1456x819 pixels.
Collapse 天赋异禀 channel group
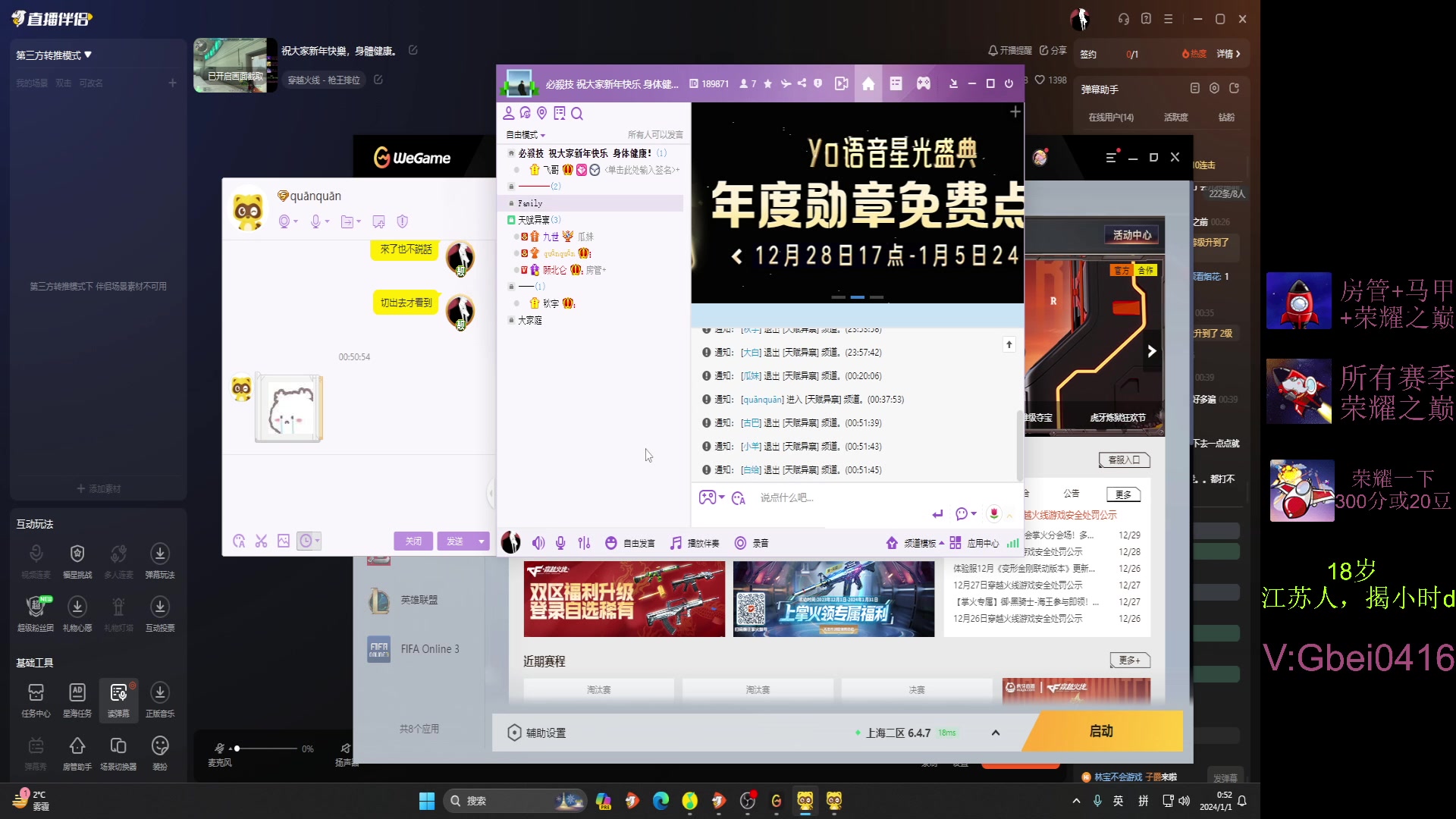point(511,220)
